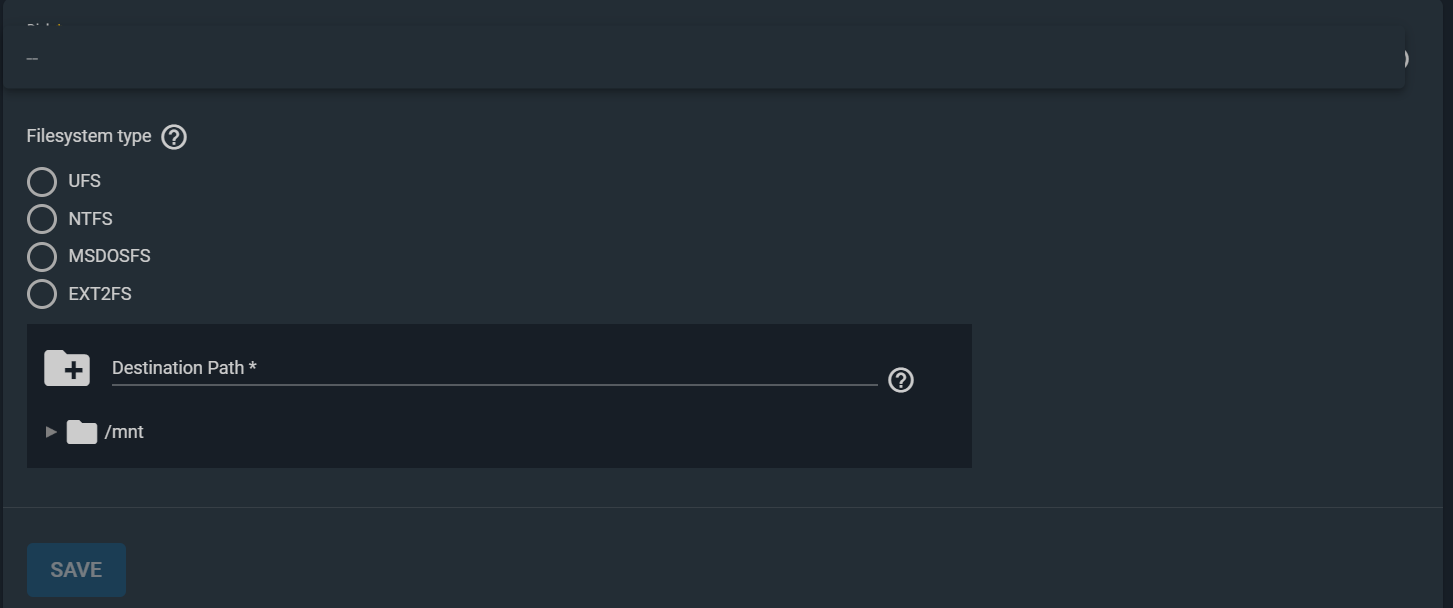Click the /mnt folder icon

coord(82,432)
